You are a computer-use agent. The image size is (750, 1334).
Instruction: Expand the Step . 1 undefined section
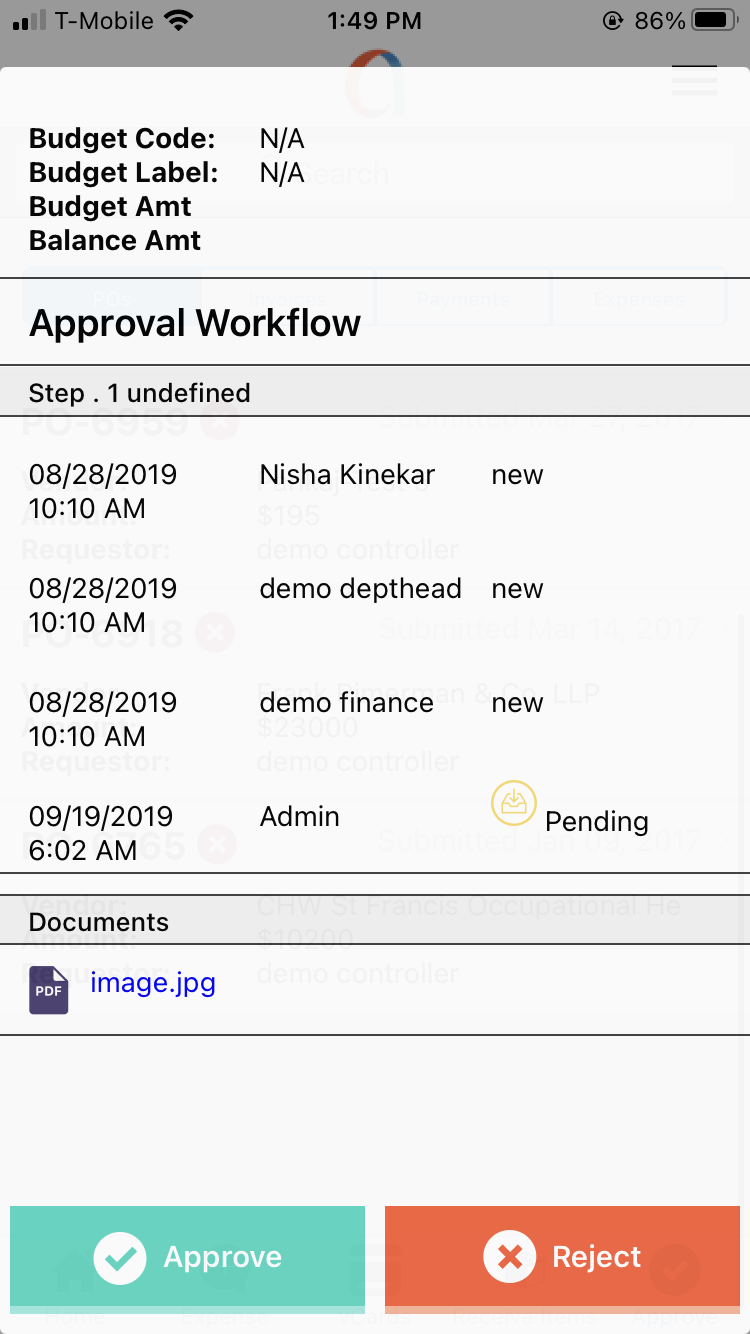click(140, 392)
